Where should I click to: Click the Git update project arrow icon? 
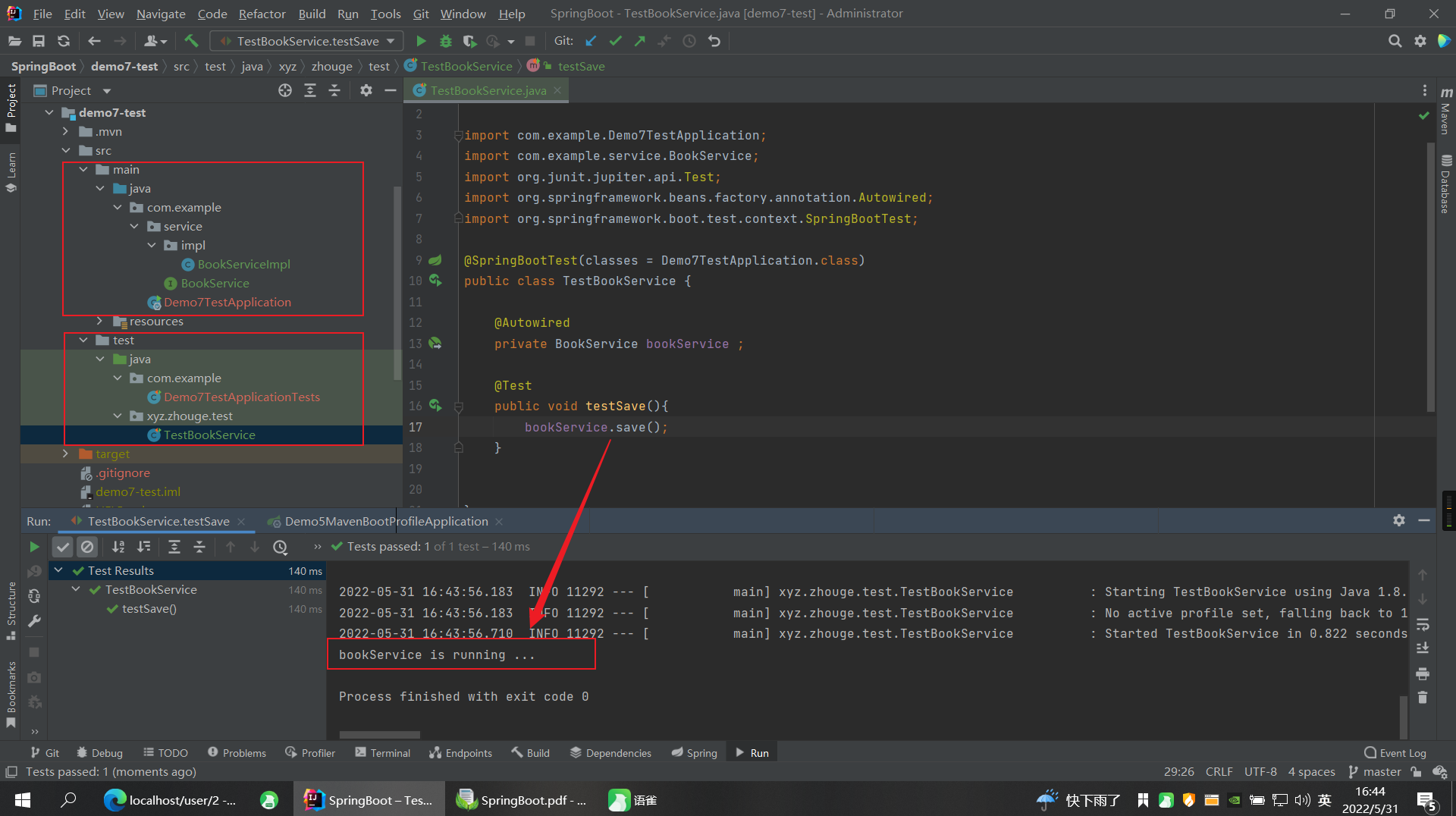(591, 41)
